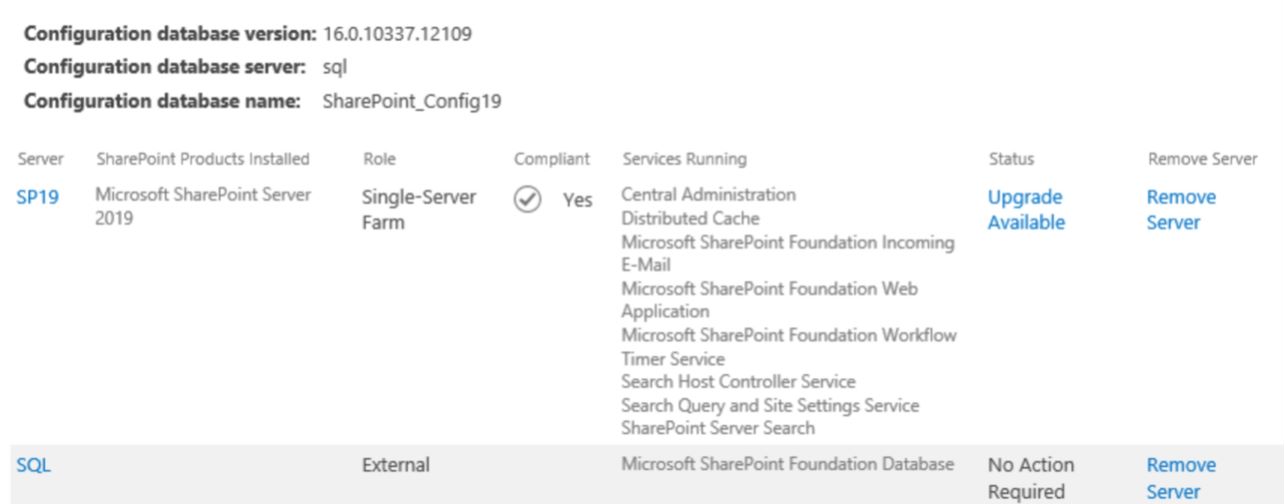This screenshot has height=504, width=1284.
Task: Click Microsoft SharePoint Server 2019 text
Action: point(205,206)
